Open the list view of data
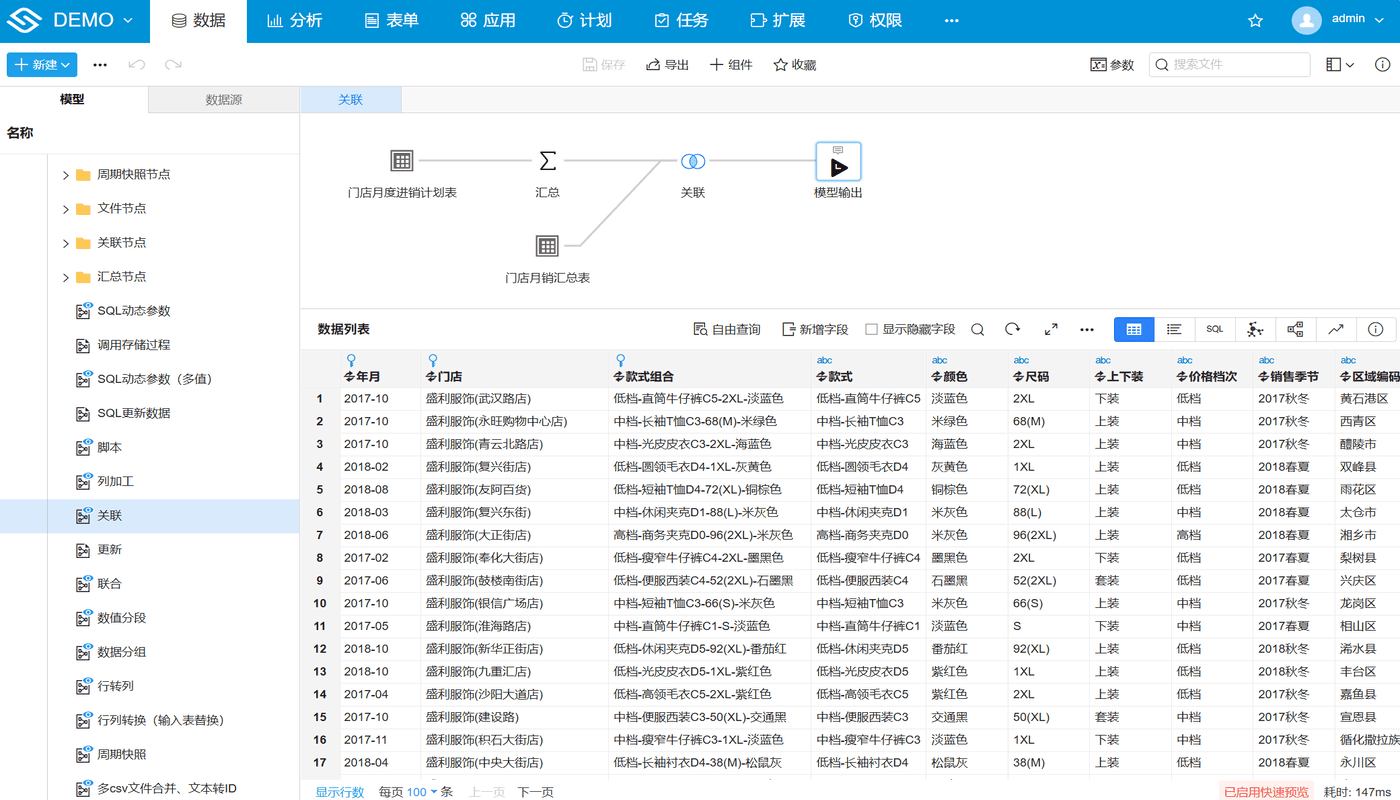The width and height of the screenshot is (1400, 800). [x=1174, y=328]
